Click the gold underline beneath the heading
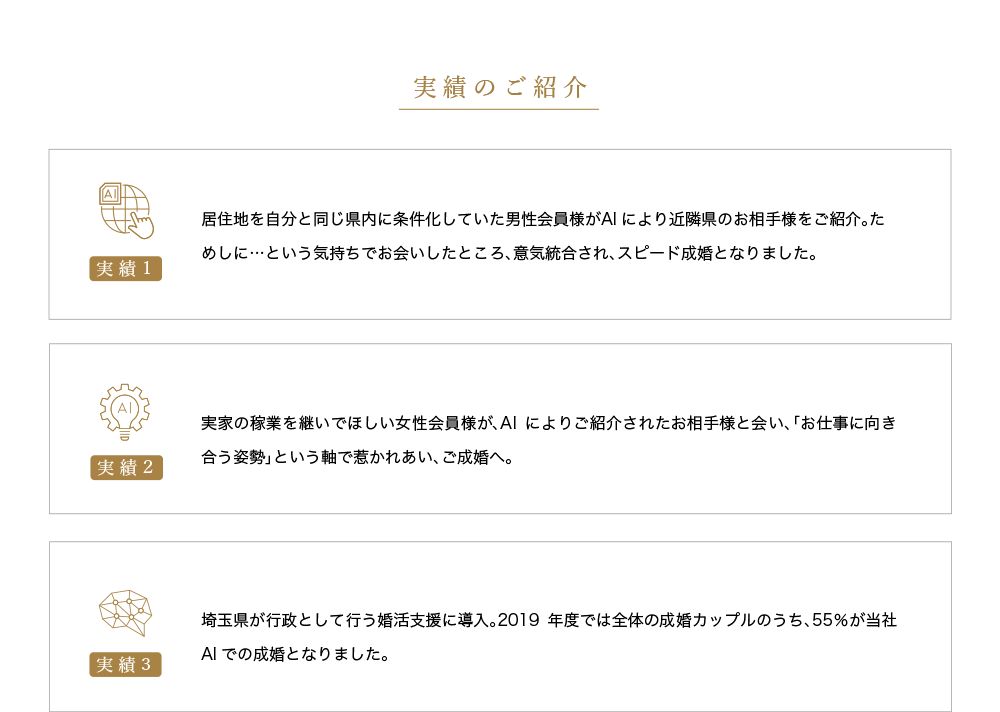The width and height of the screenshot is (1000, 712). [x=499, y=109]
